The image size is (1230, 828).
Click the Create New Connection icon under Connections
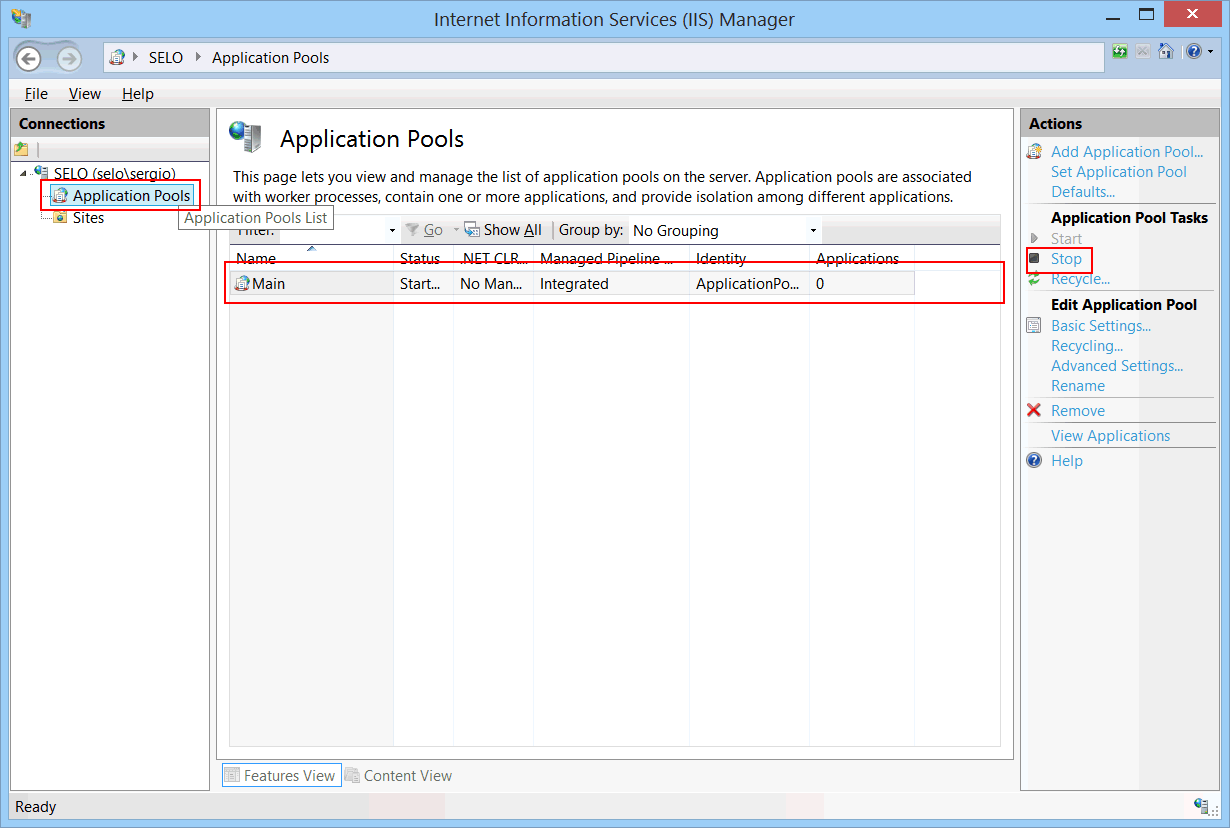pos(21,149)
